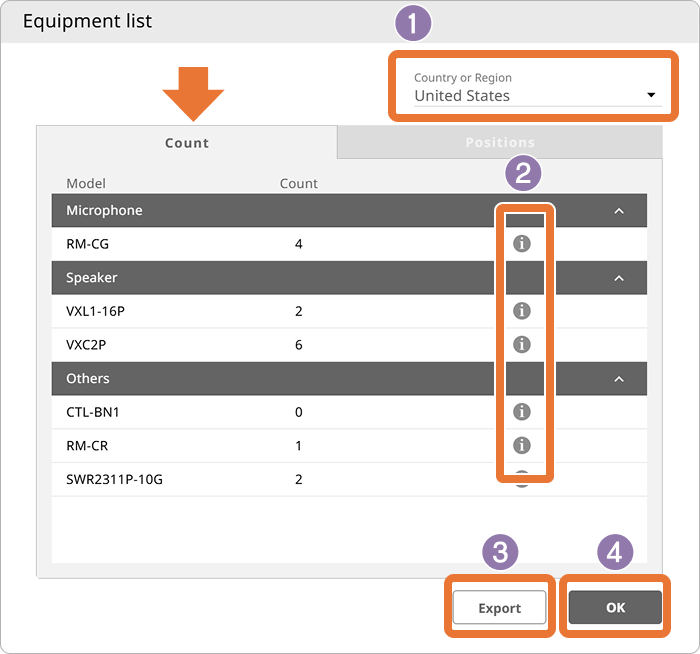Collapse the Microphone section
Image resolution: width=700 pixels, height=654 pixels.
pyautogui.click(x=619, y=211)
